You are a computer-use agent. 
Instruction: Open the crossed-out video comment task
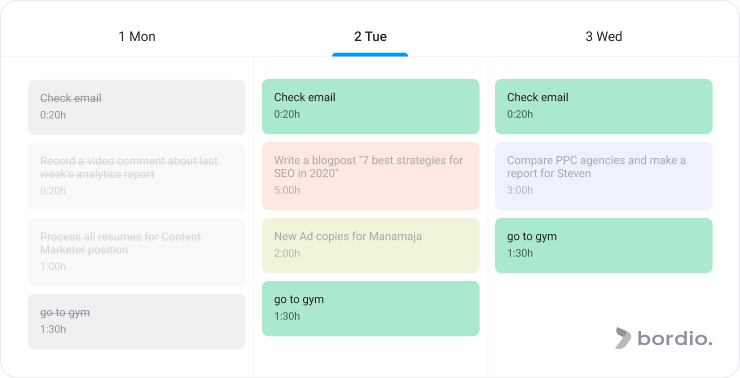[x=137, y=176]
